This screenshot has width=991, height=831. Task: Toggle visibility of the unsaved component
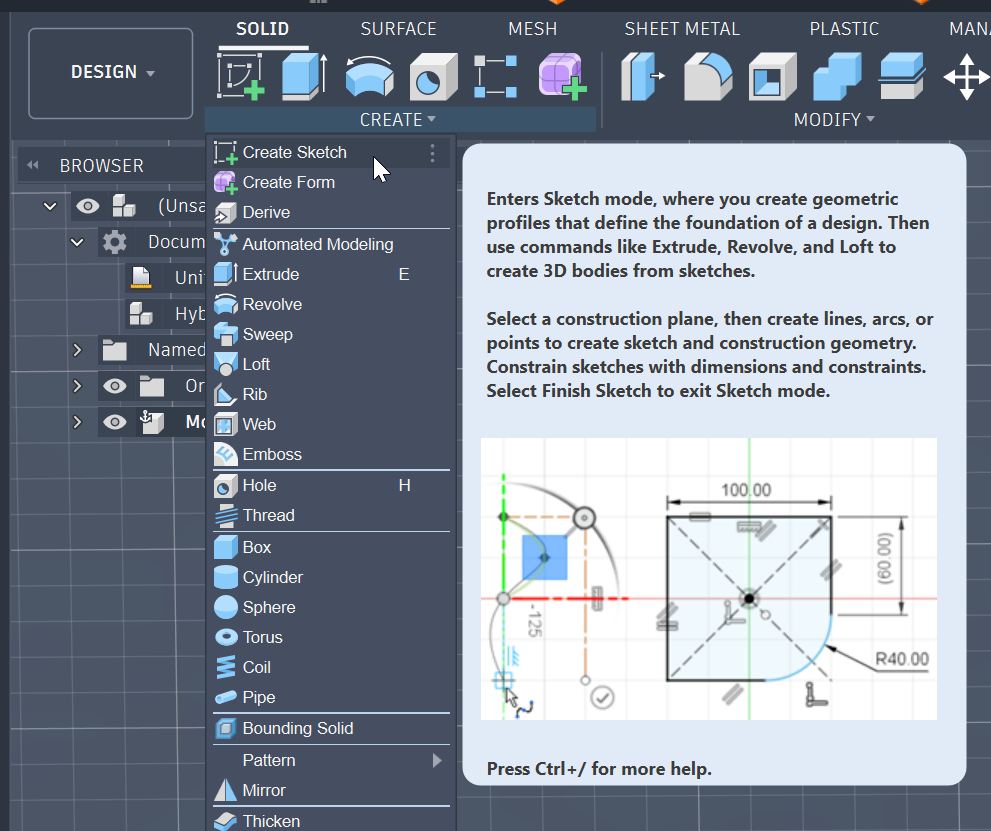click(x=87, y=206)
